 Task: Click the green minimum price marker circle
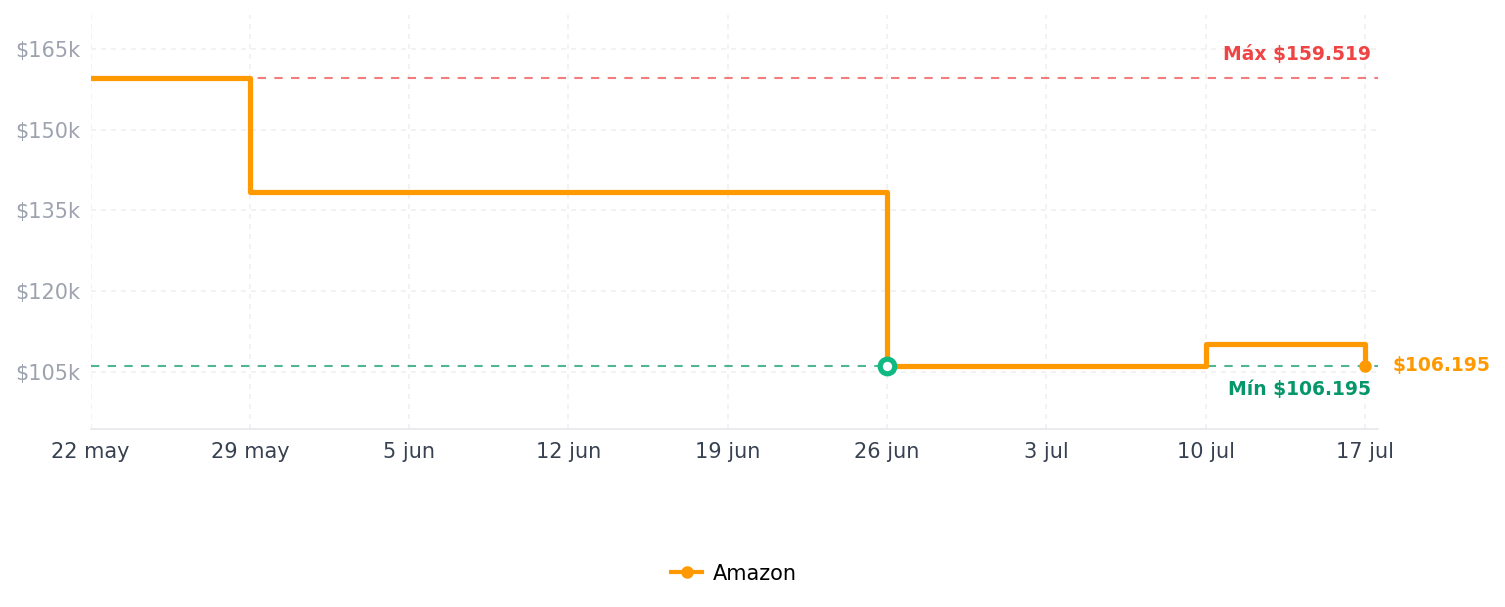coord(887,366)
